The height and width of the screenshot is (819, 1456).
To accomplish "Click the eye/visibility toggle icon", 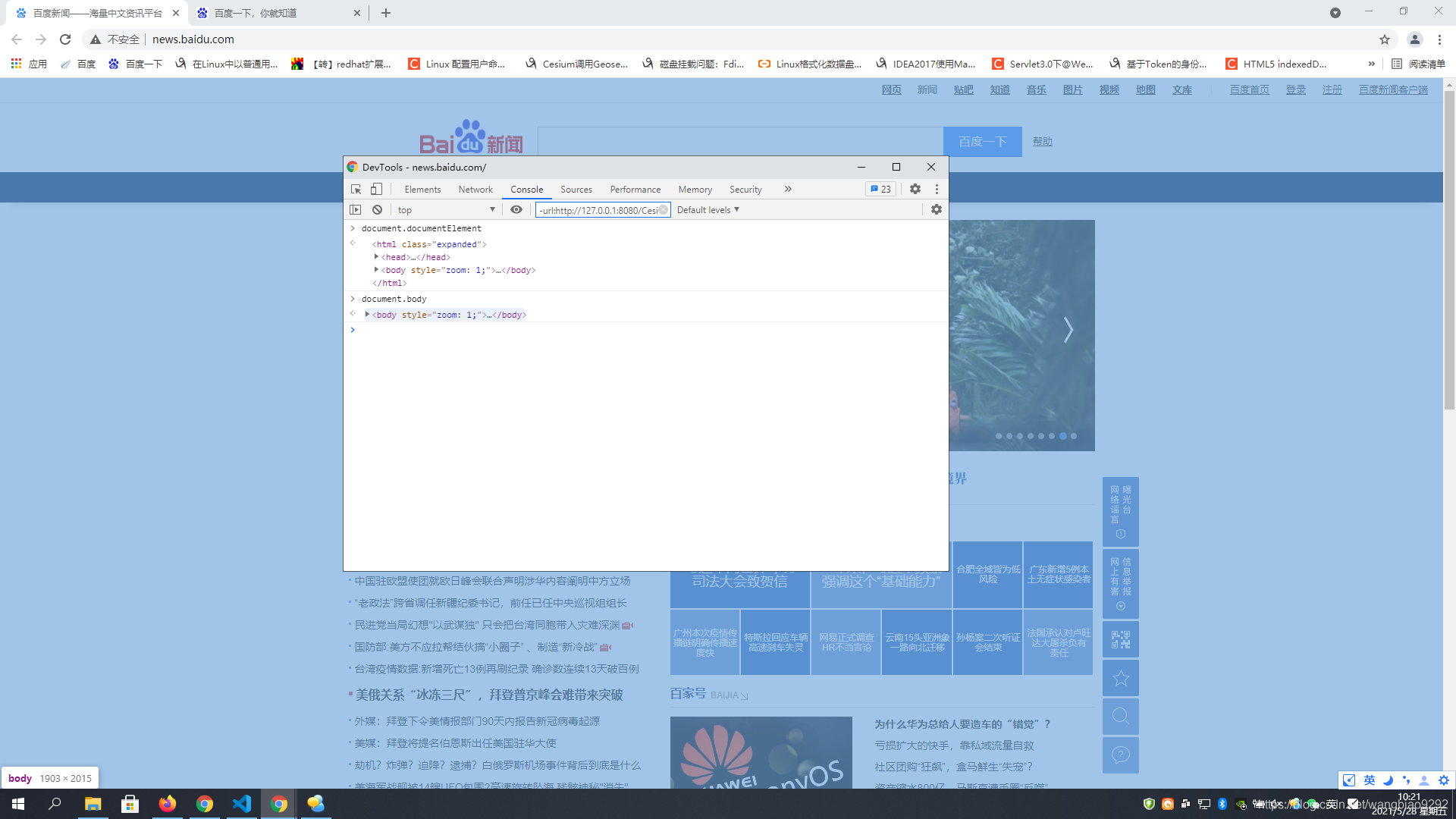I will coord(516,209).
